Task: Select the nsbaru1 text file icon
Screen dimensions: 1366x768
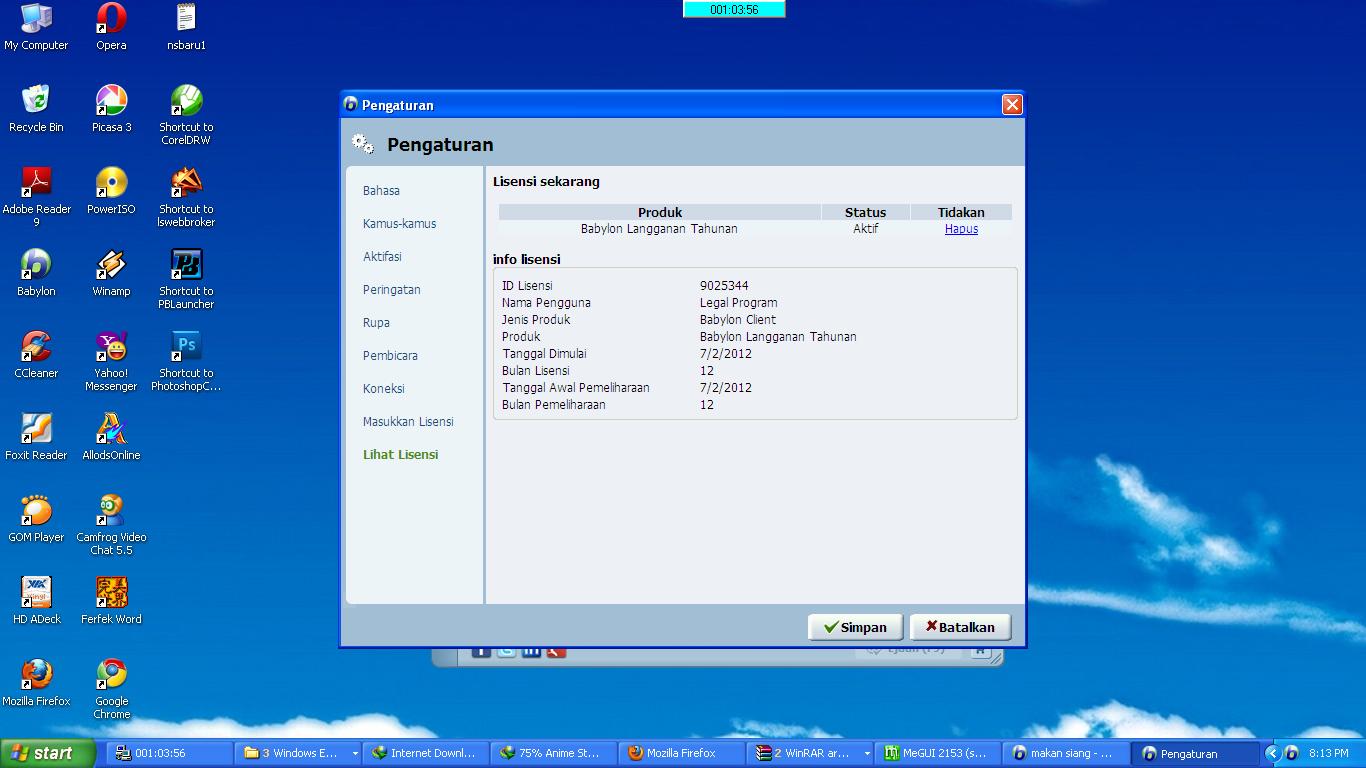Action: tap(186, 27)
